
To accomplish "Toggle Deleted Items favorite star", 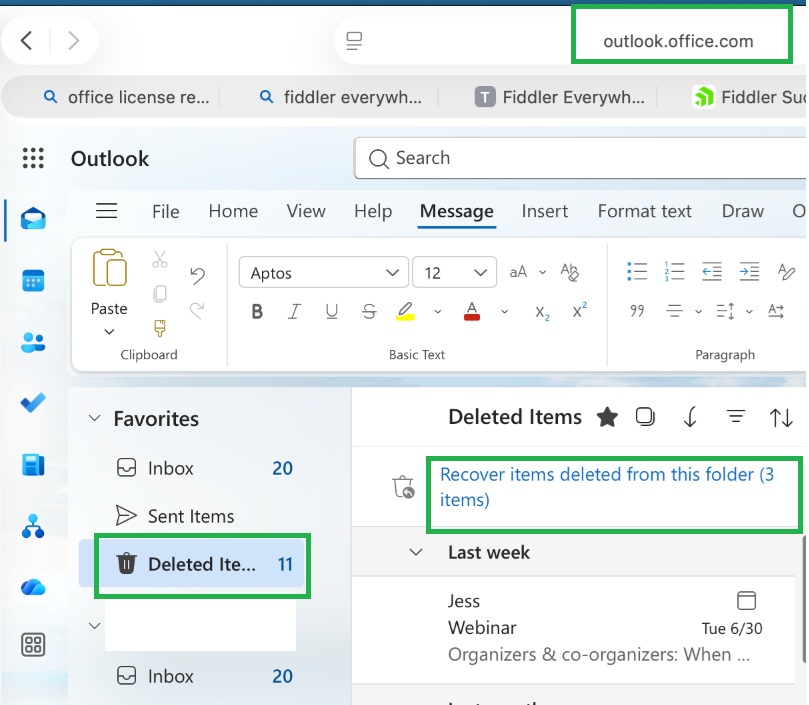I will (x=607, y=417).
